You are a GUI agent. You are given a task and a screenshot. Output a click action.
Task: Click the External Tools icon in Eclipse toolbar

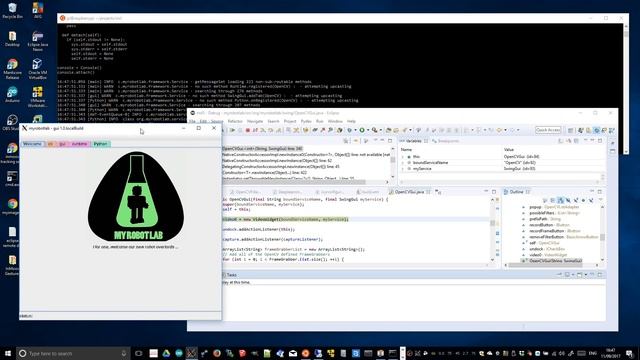pyautogui.click(x=375, y=130)
